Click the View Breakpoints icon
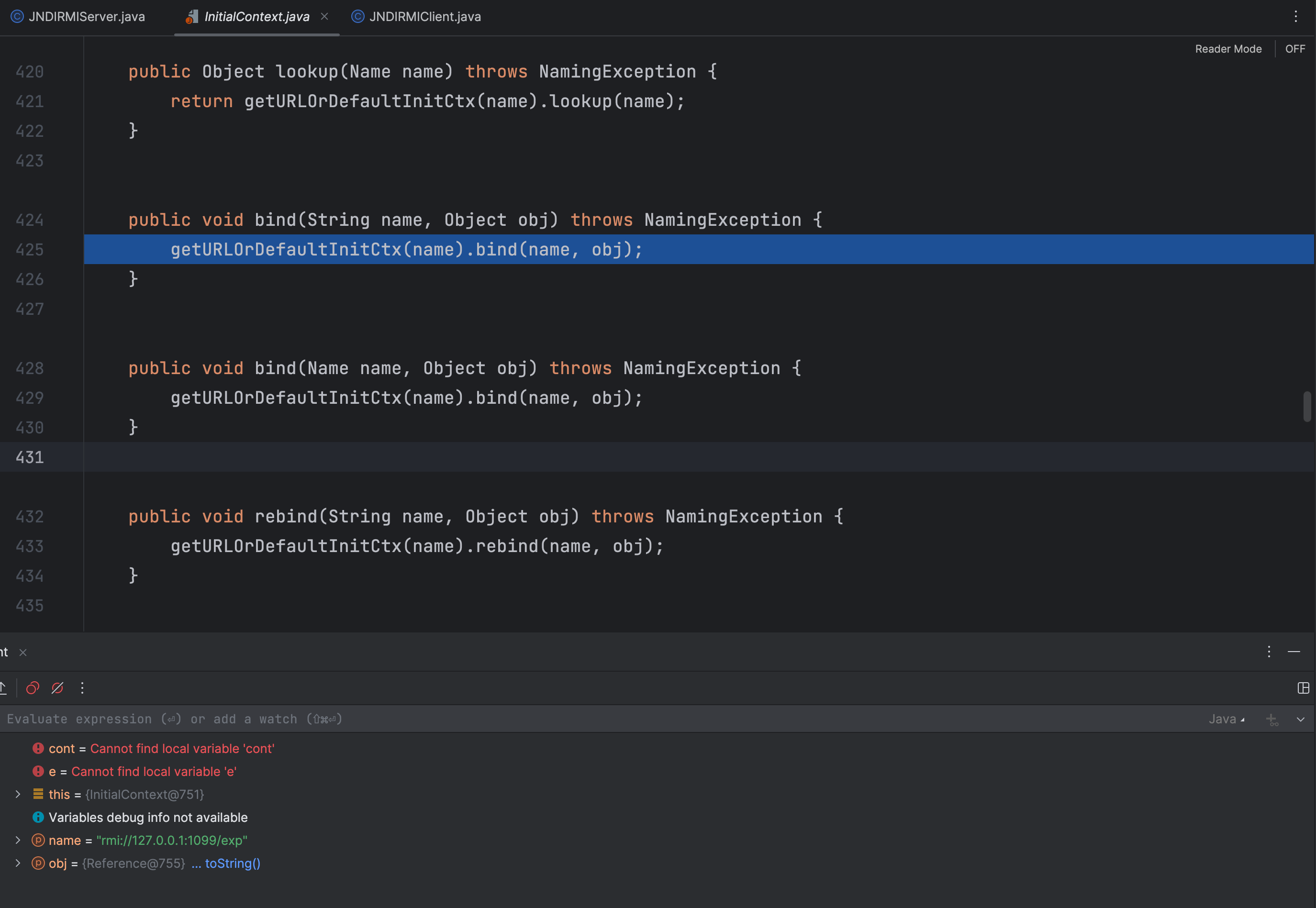The image size is (1316, 908). pos(33,688)
